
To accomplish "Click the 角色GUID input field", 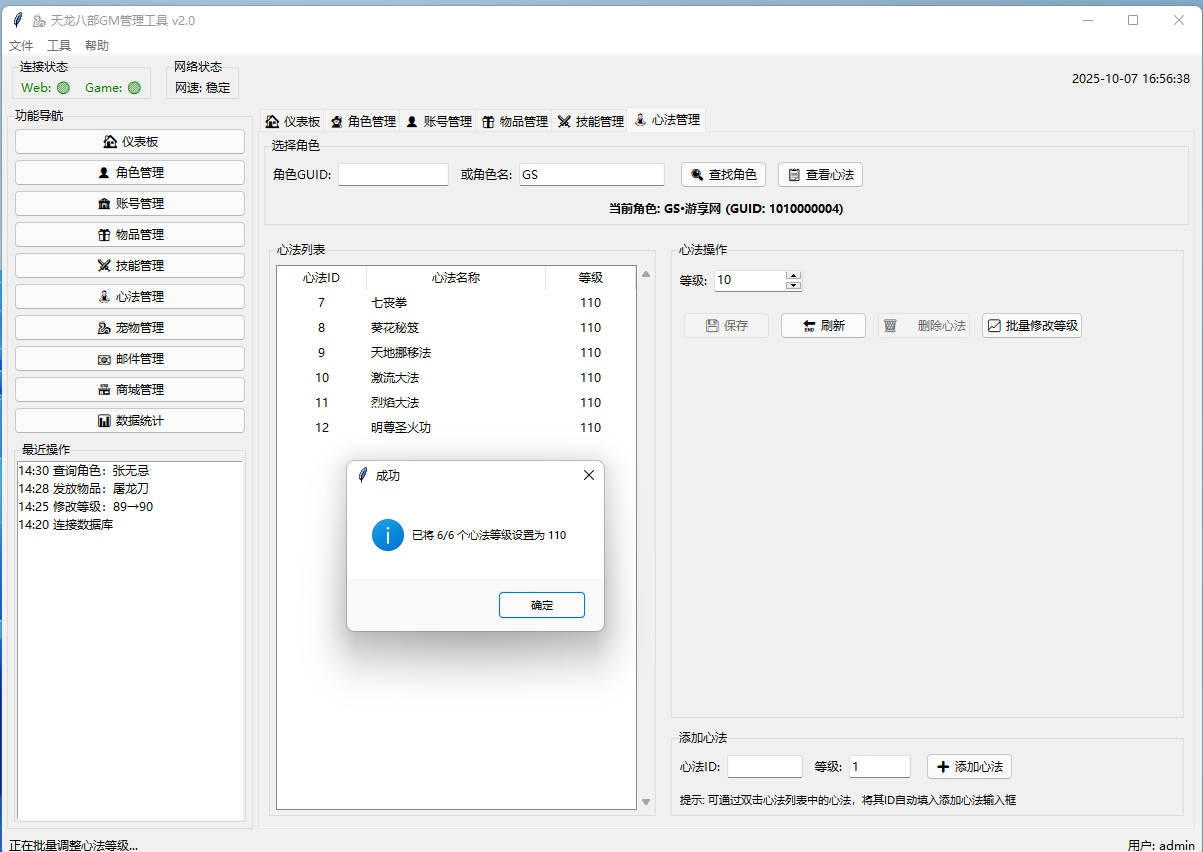I will (393, 175).
